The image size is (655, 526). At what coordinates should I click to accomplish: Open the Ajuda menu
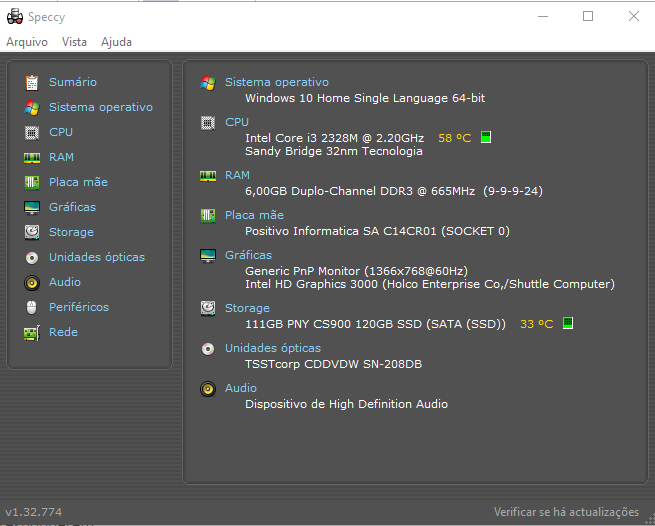[x=116, y=42]
